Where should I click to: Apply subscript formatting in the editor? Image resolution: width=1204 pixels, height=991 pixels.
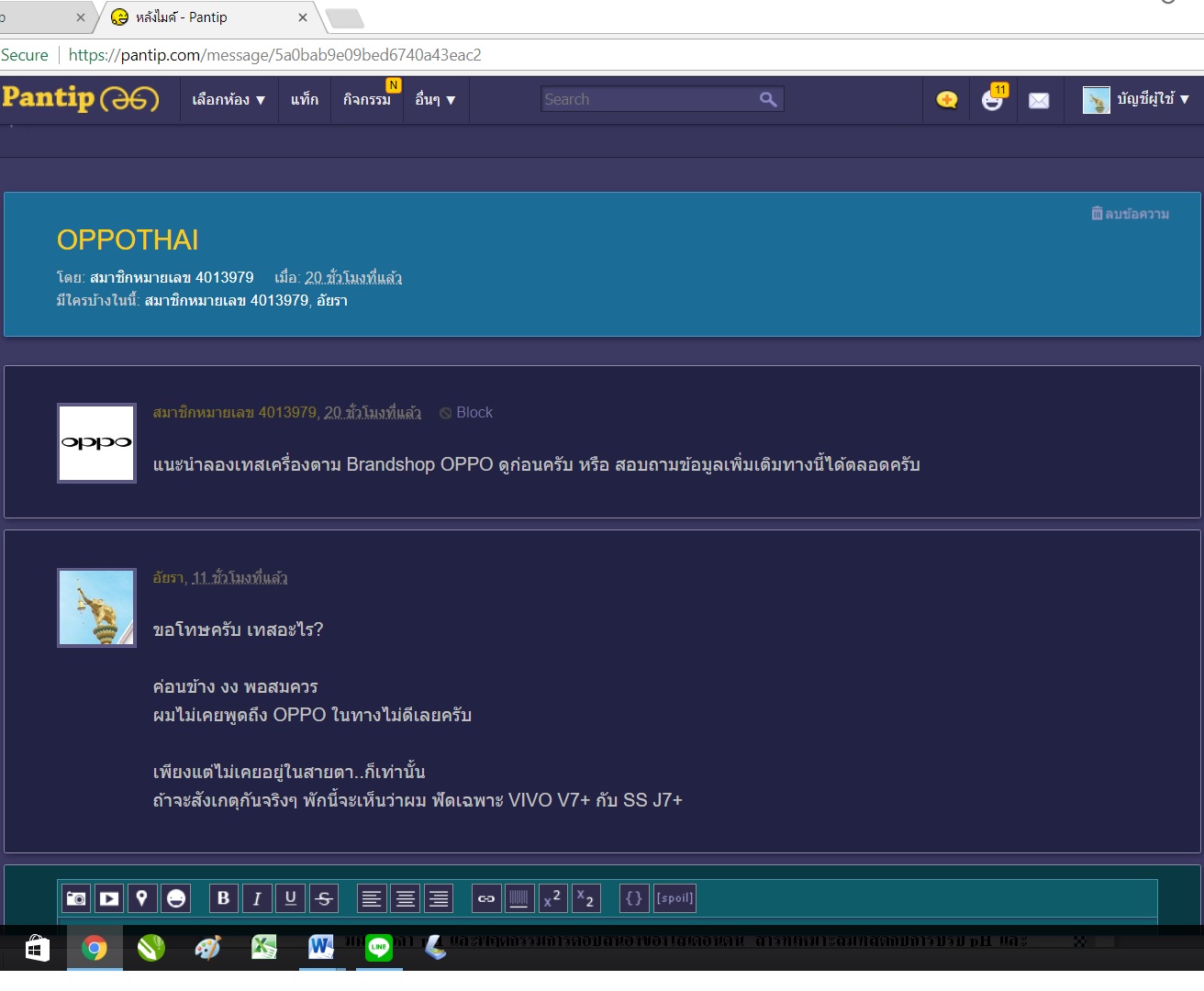click(586, 898)
